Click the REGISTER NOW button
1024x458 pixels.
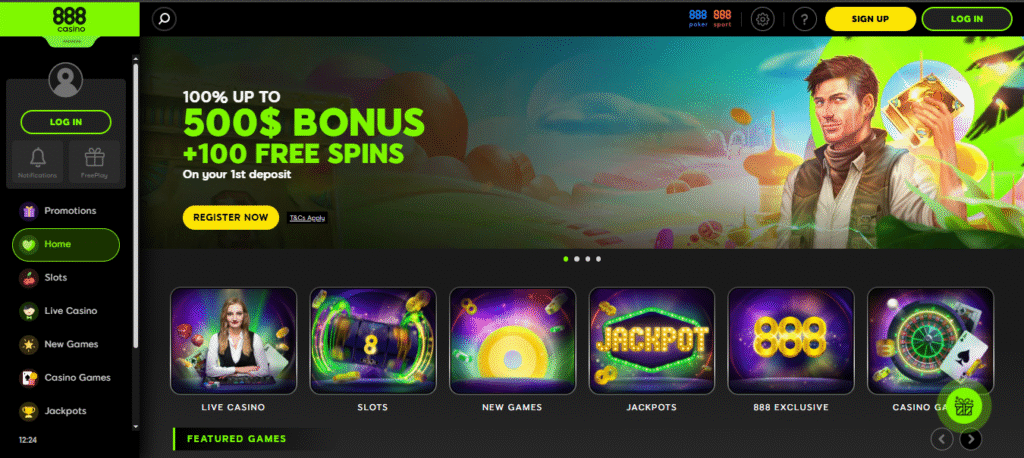pos(231,218)
